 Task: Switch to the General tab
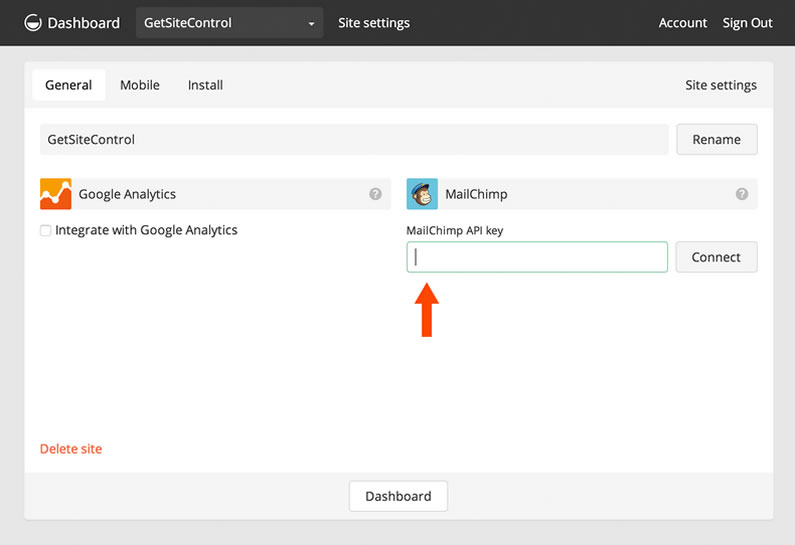(68, 85)
